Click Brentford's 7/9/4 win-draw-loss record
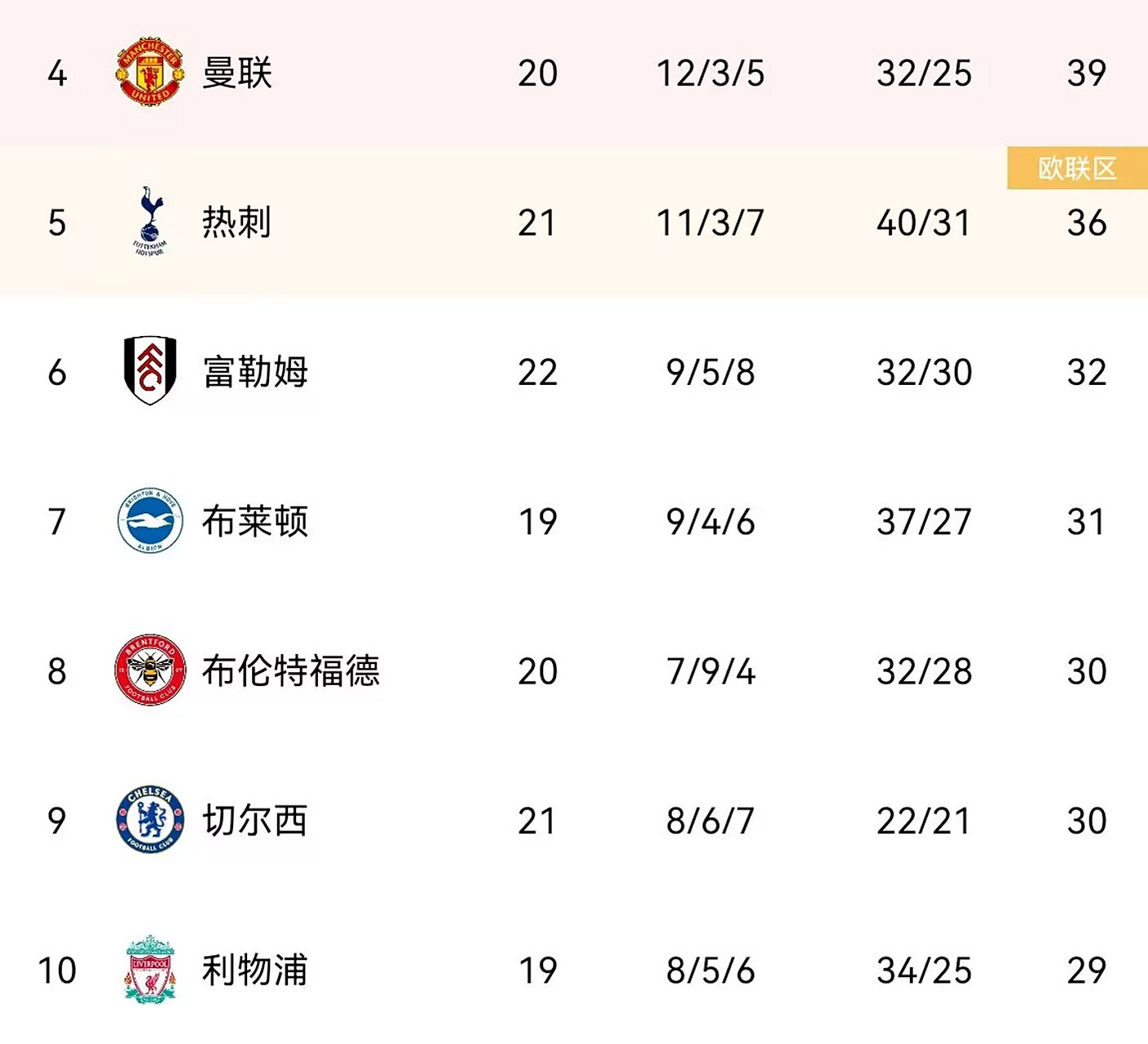This screenshot has height=1044, width=1148. (710, 671)
